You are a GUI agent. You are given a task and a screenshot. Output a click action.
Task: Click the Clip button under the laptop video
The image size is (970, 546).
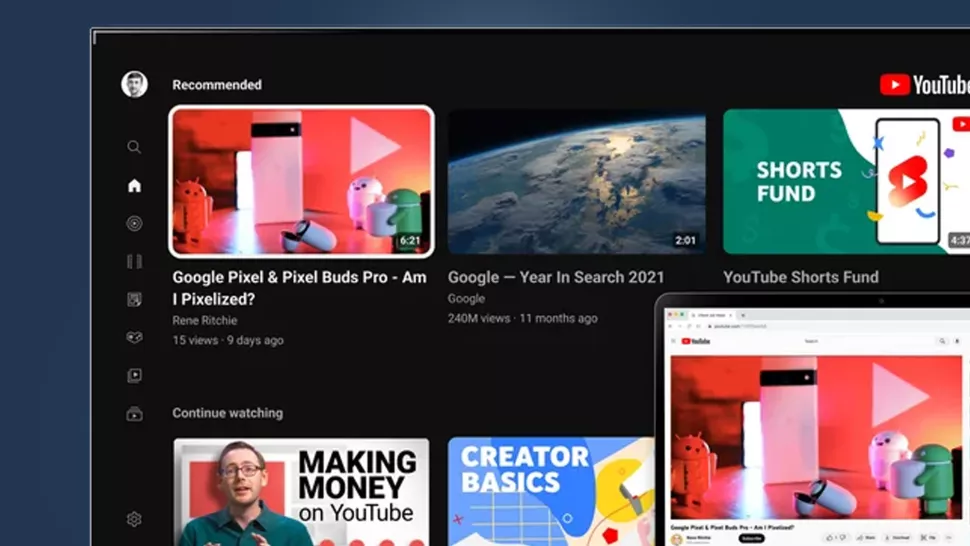pyautogui.click(x=929, y=538)
